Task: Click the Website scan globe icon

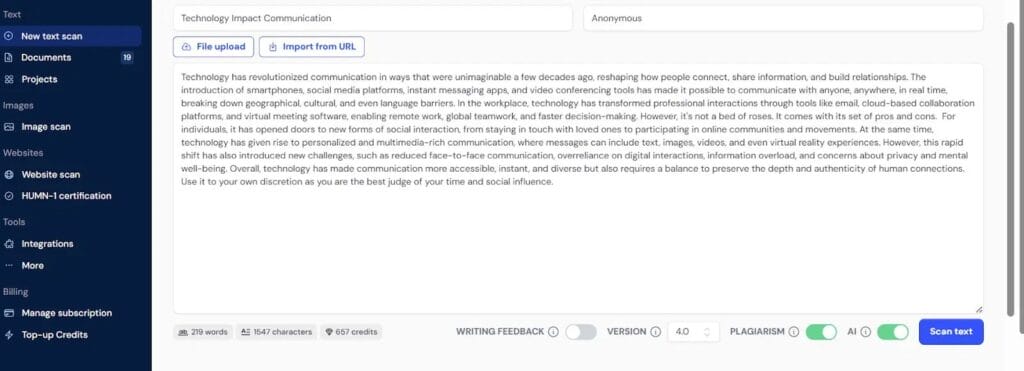Action: pos(8,174)
